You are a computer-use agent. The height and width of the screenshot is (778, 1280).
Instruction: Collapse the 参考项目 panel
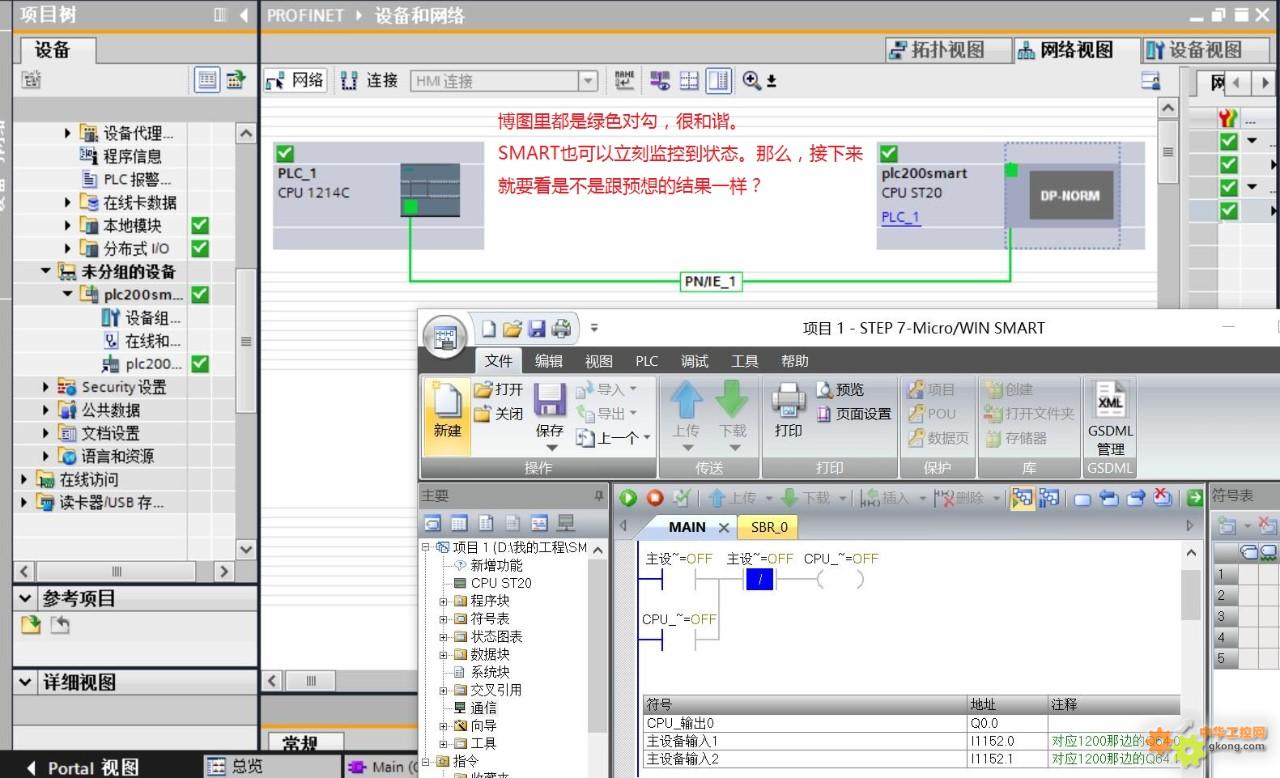[27, 598]
